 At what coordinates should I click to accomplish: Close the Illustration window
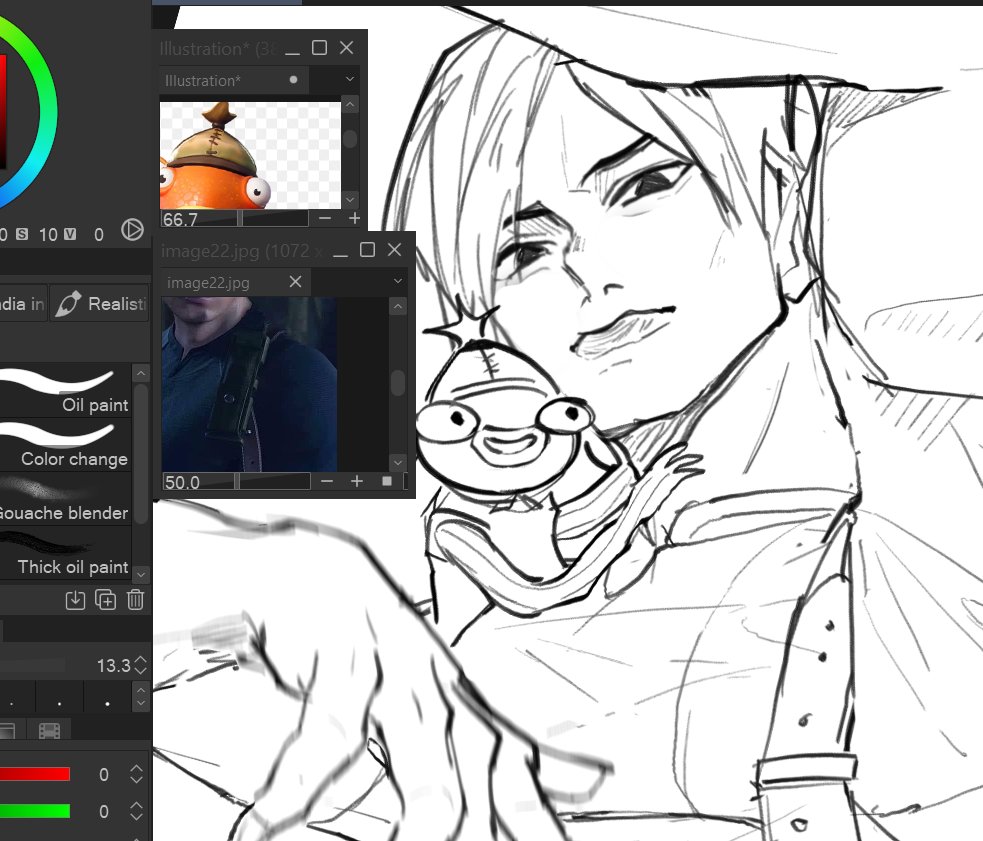tap(347, 48)
